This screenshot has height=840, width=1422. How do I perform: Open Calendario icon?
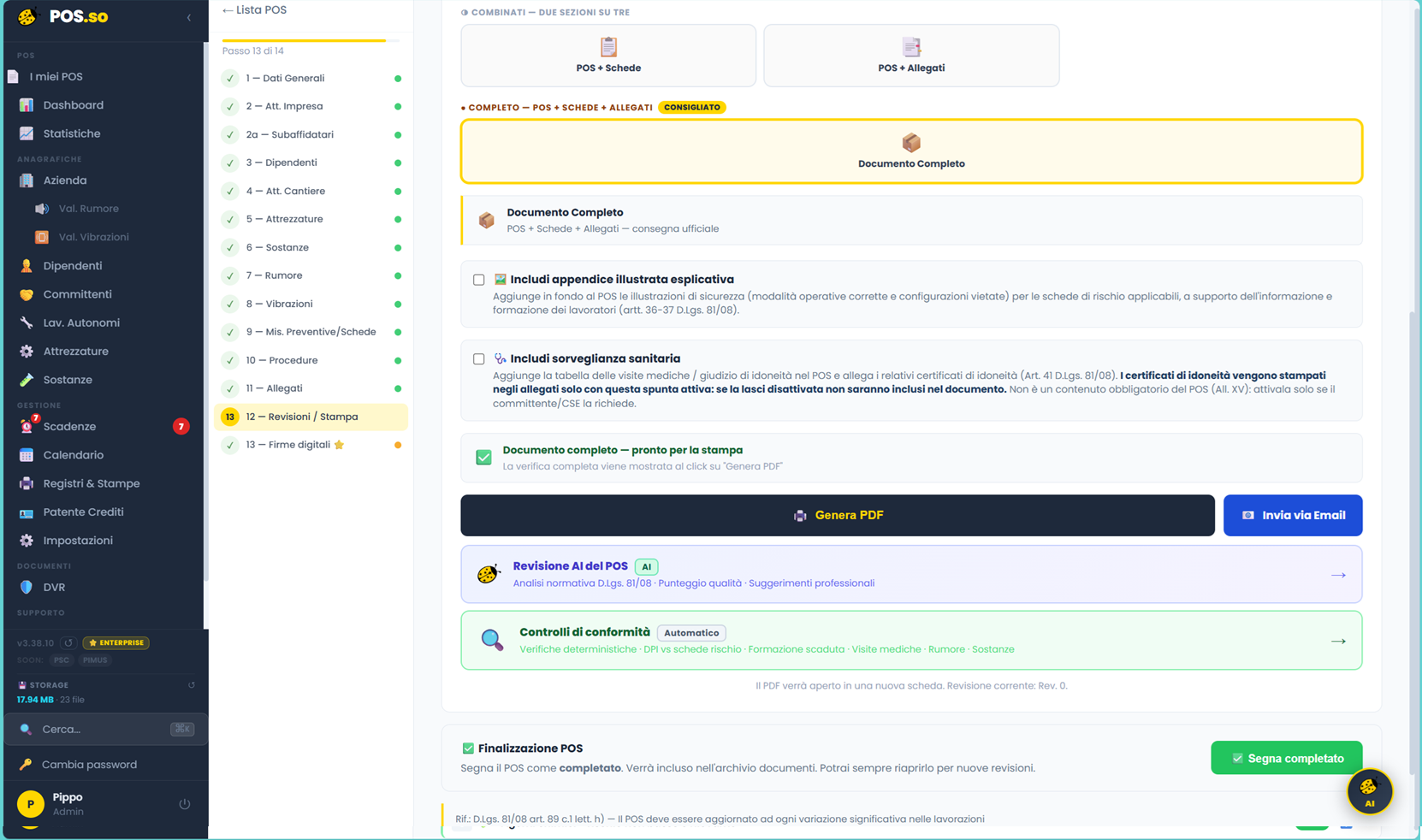coord(27,455)
